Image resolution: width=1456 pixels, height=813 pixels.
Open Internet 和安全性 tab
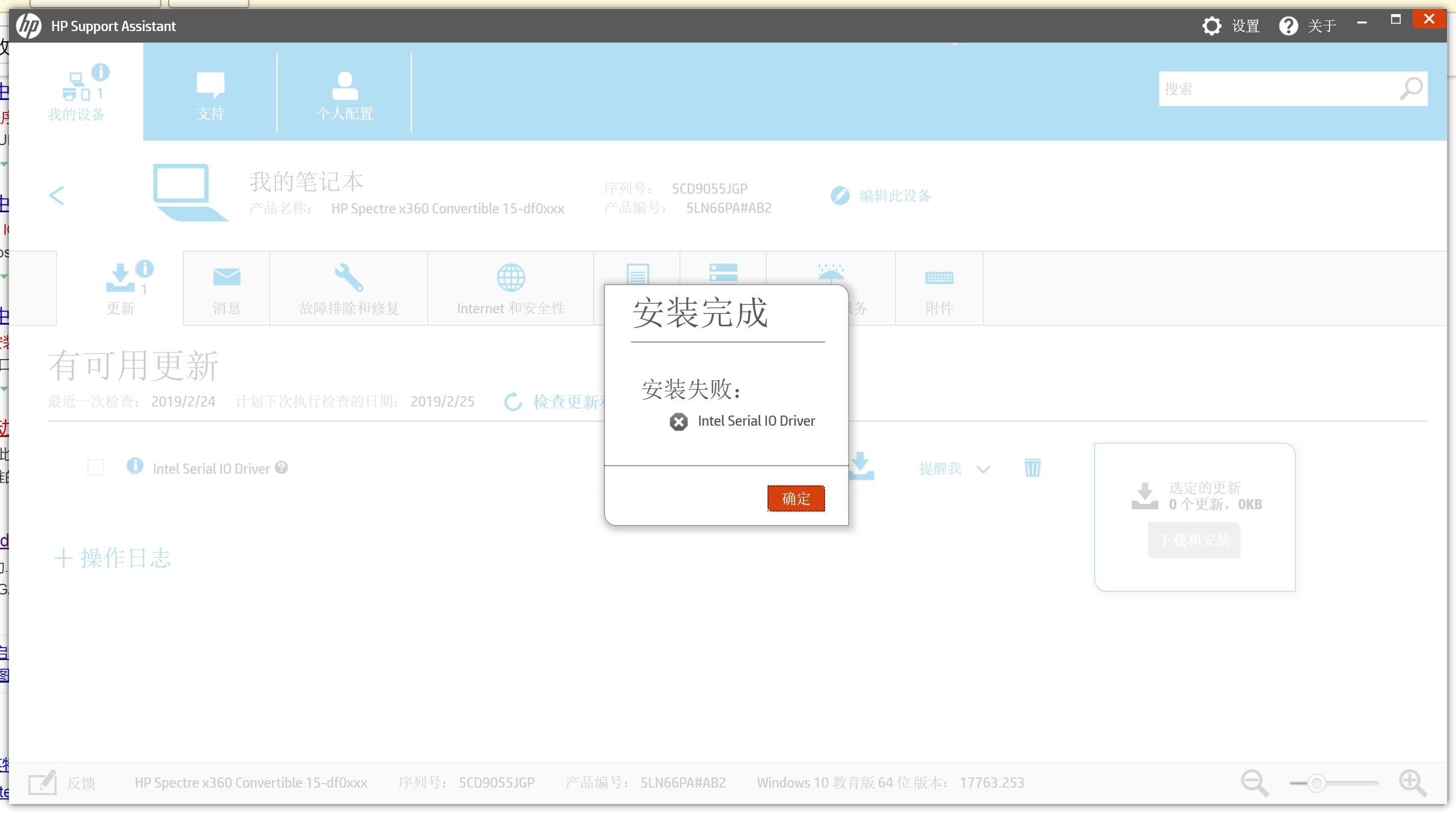point(511,289)
